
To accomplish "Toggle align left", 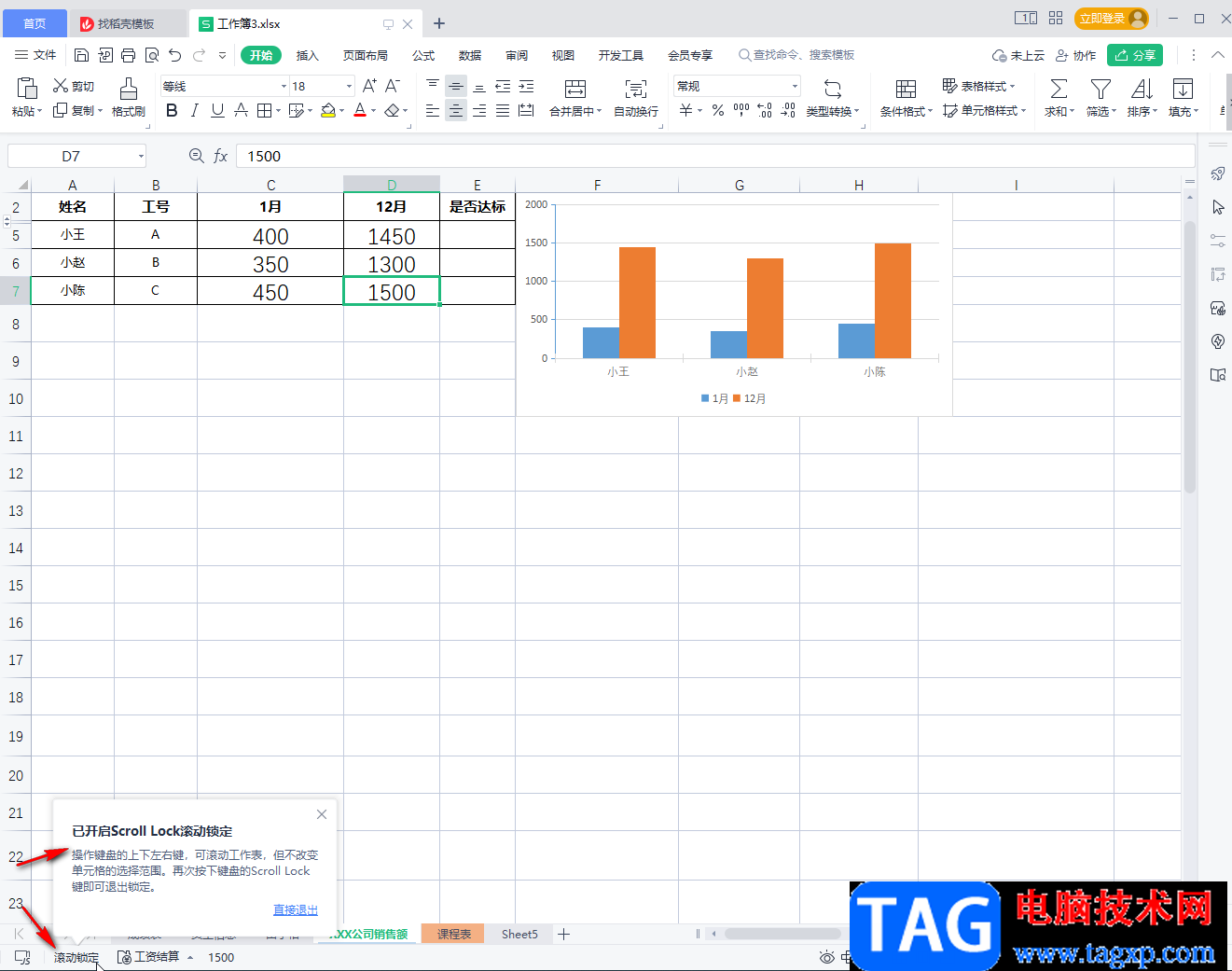I will click(433, 110).
